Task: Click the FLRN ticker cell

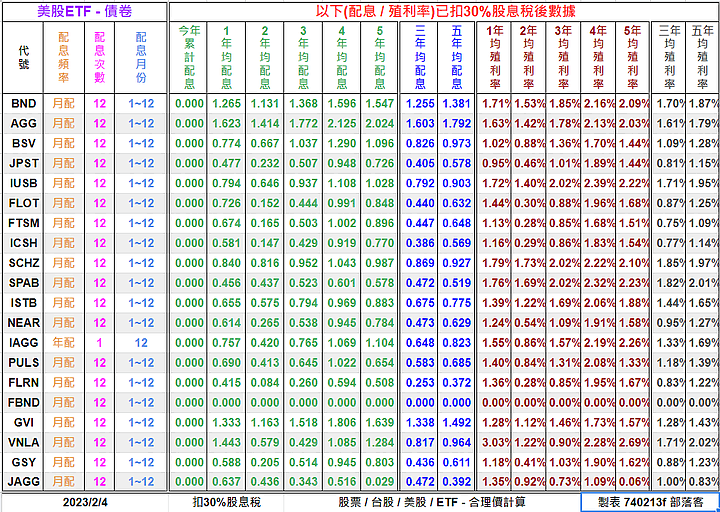Action: (x=23, y=383)
